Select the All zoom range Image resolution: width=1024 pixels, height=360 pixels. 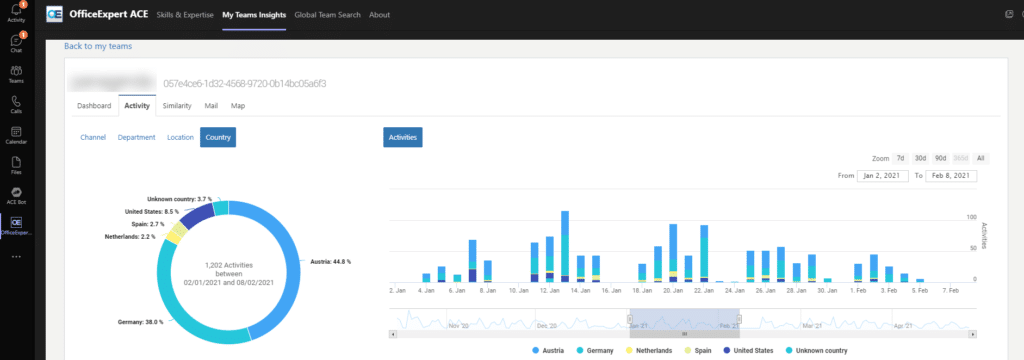[x=980, y=159]
